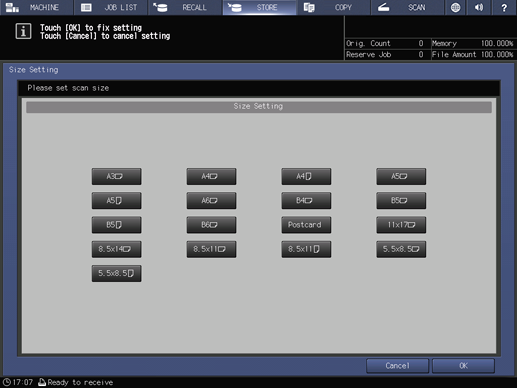Click the gray Size Setting header bar

[259, 107]
